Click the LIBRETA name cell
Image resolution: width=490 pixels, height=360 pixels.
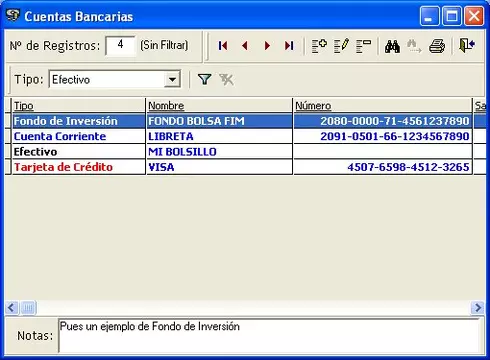(x=219, y=136)
